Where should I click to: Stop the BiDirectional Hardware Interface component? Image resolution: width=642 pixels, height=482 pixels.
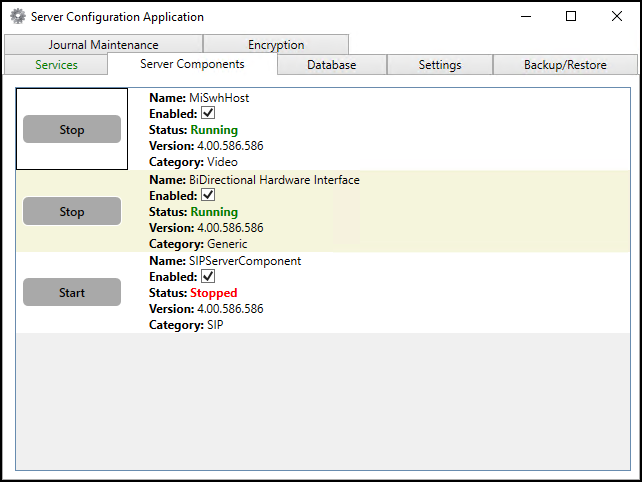(x=72, y=212)
